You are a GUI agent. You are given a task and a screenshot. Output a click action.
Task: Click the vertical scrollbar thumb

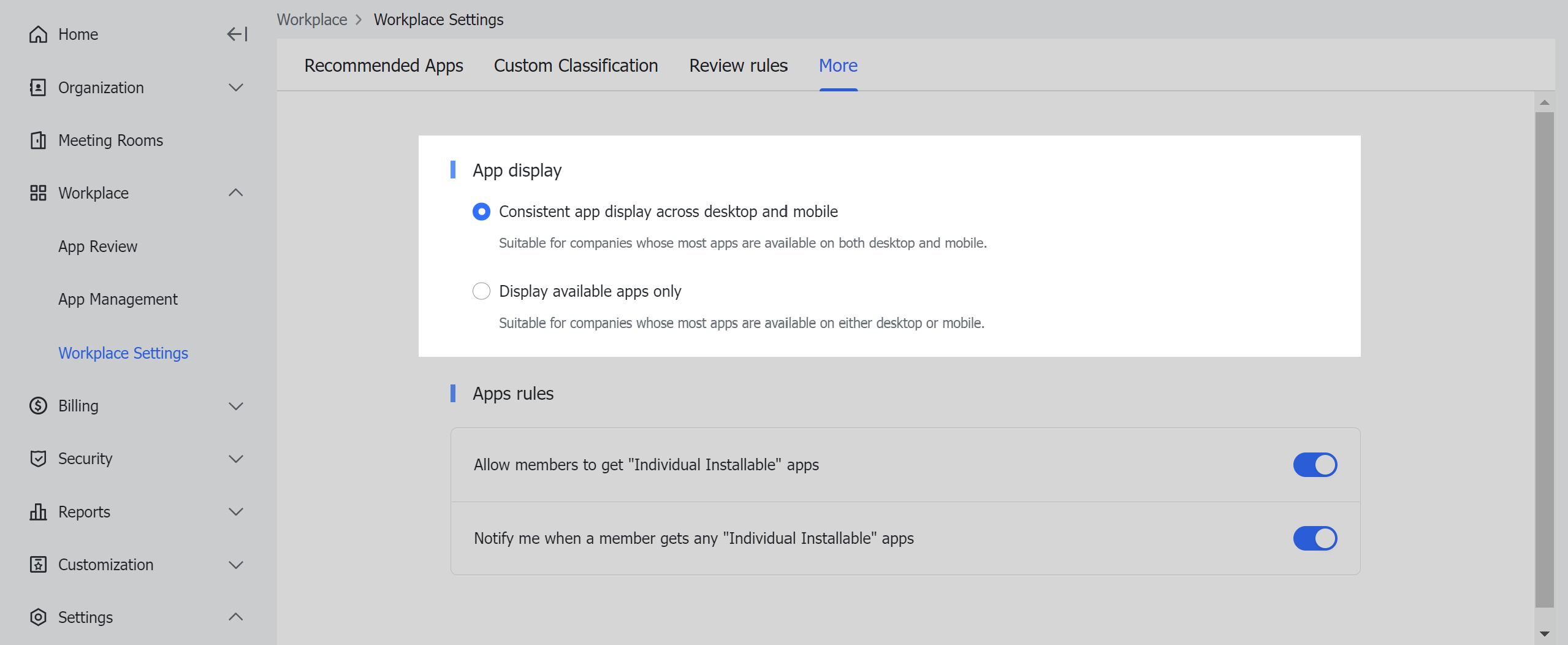pos(1544,359)
